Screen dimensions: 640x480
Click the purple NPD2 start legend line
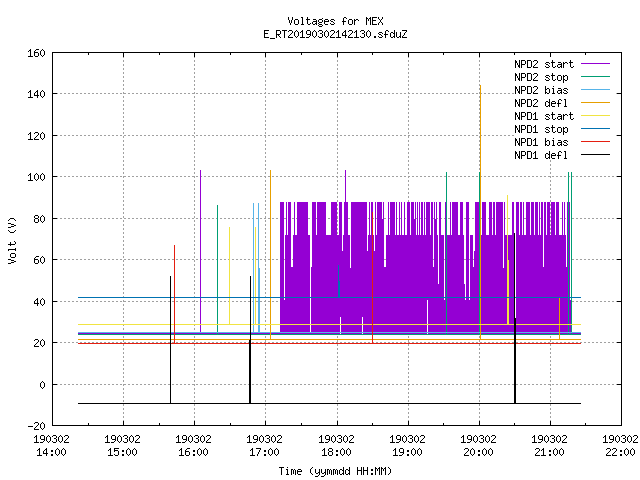(x=595, y=64)
